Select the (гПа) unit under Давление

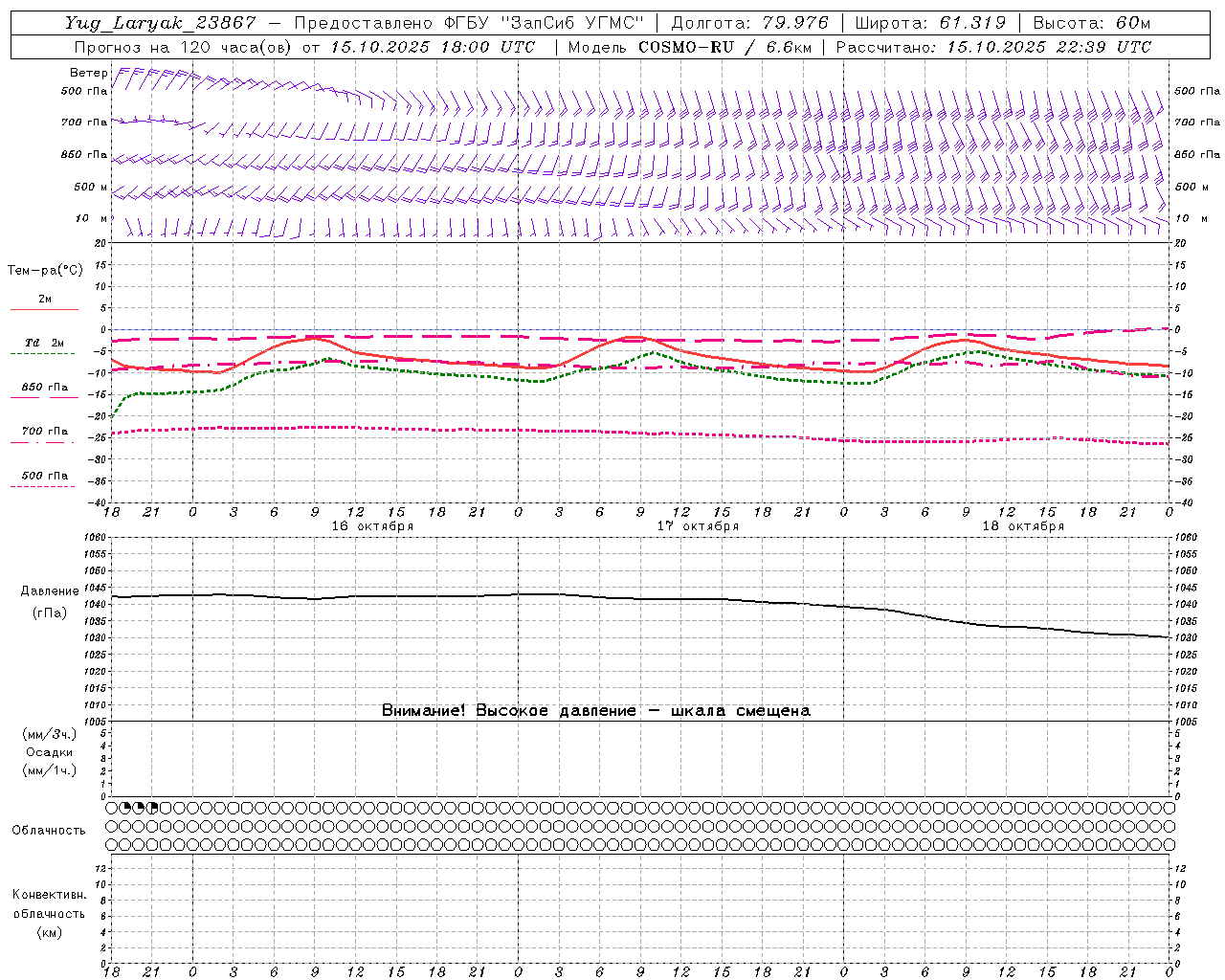tap(50, 612)
